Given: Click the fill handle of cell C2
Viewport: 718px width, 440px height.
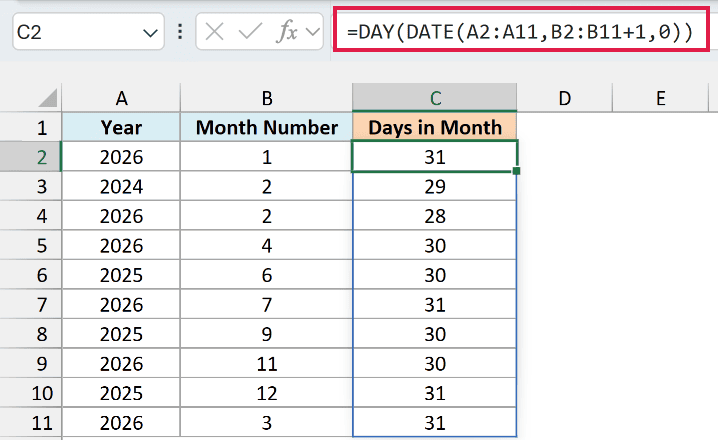Looking at the screenshot, I should click(517, 171).
